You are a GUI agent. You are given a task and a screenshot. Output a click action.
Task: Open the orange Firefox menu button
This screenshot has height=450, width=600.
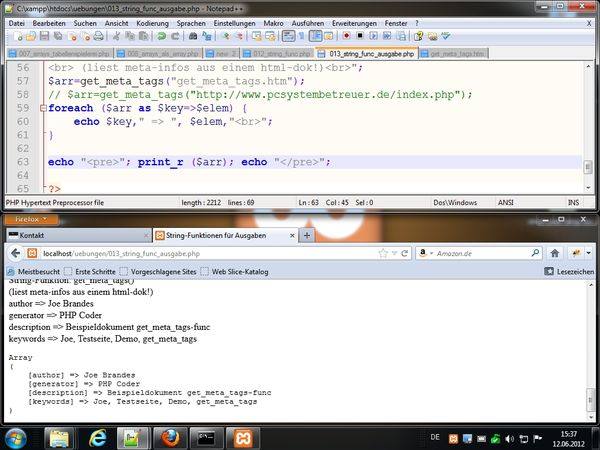32,218
